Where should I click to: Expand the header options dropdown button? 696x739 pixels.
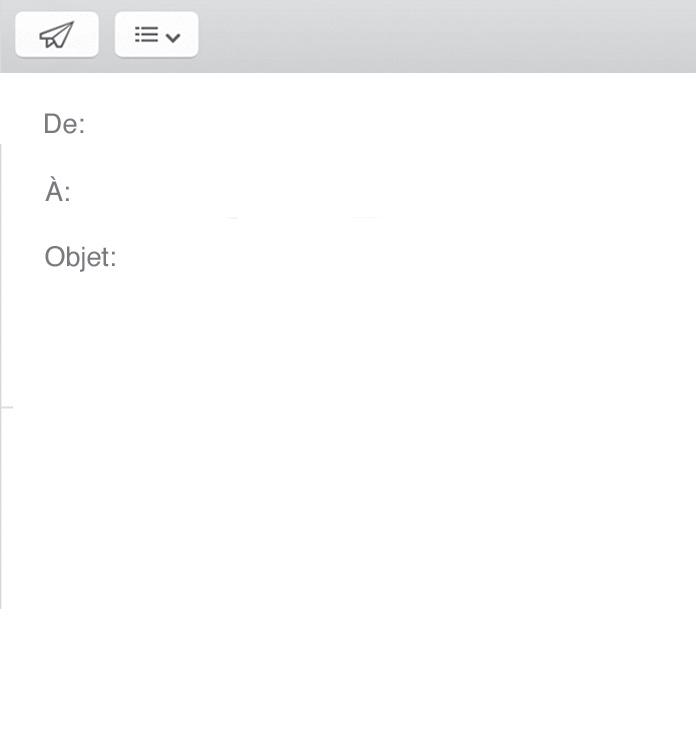(x=156, y=35)
